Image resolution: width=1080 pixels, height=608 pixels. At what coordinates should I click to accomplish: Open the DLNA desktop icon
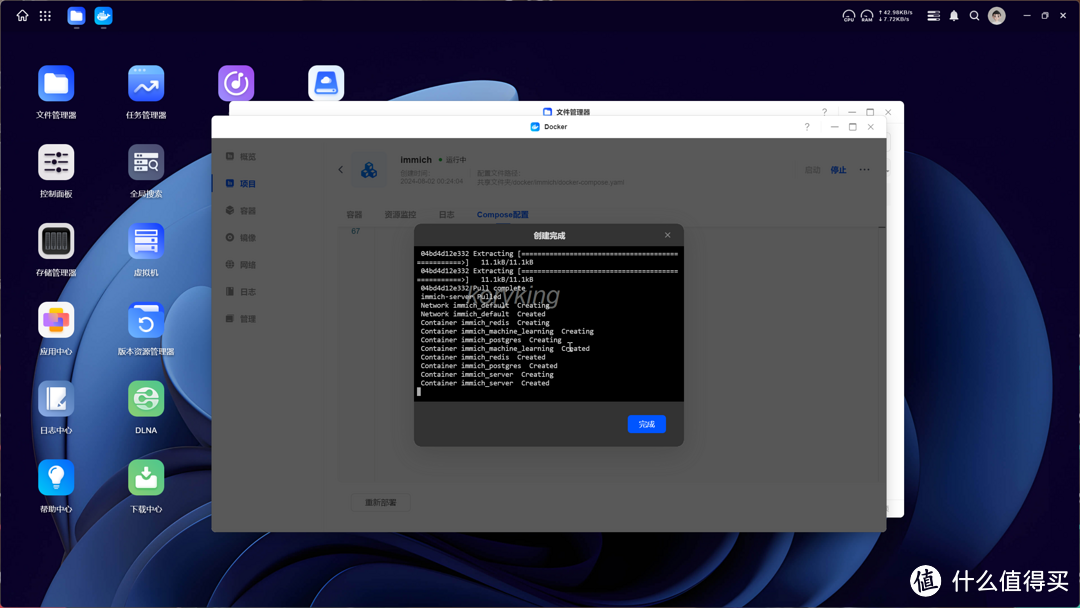pyautogui.click(x=146, y=400)
